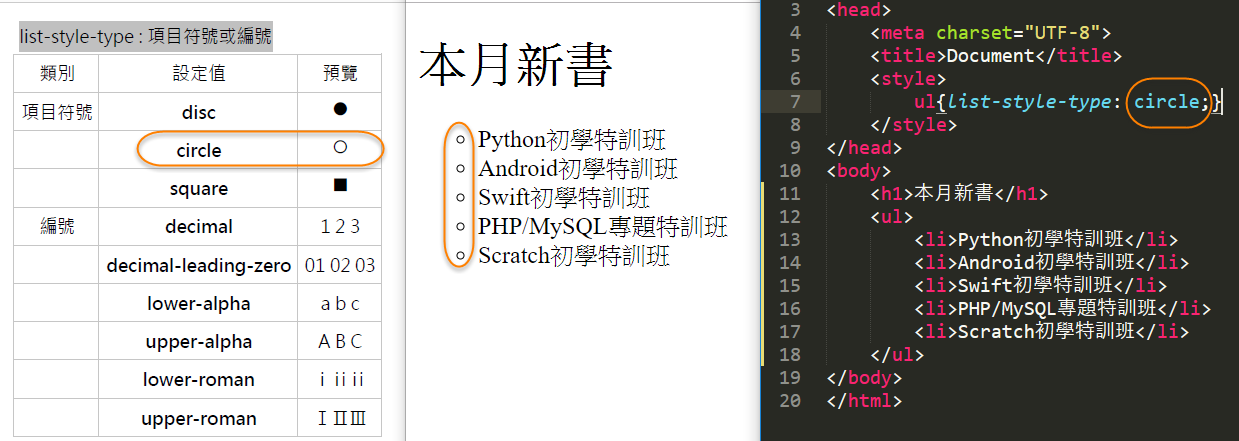The width and height of the screenshot is (1239, 441).
Task: Click the PHP/MySQL專題特訓班 item in rendered list
Action: (602, 226)
